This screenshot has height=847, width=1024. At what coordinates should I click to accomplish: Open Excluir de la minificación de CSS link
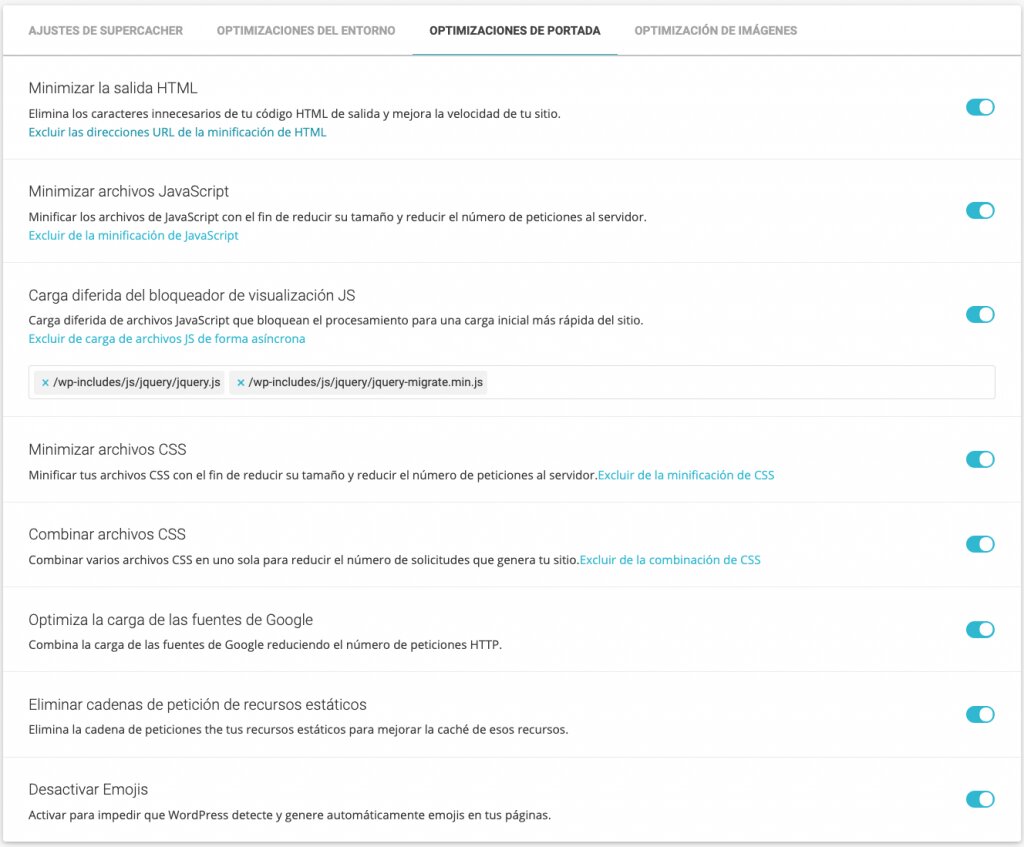[x=686, y=475]
